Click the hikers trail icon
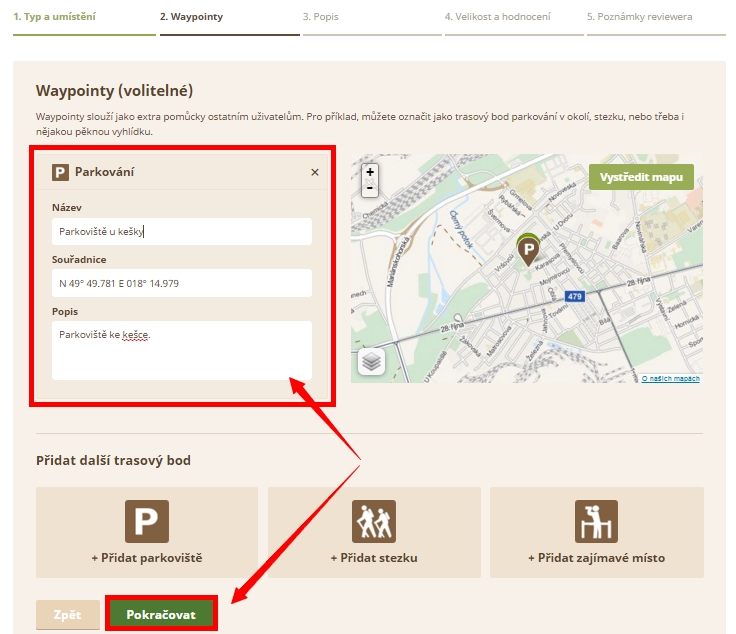The height and width of the screenshot is (634, 736). click(x=374, y=521)
